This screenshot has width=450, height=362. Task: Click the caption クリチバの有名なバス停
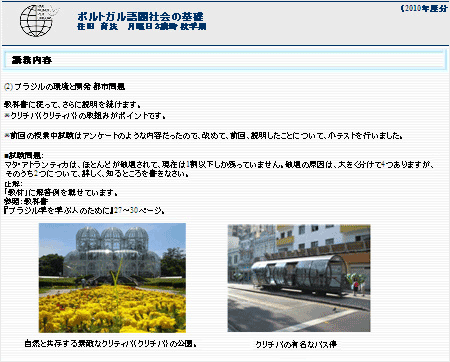click(x=296, y=344)
